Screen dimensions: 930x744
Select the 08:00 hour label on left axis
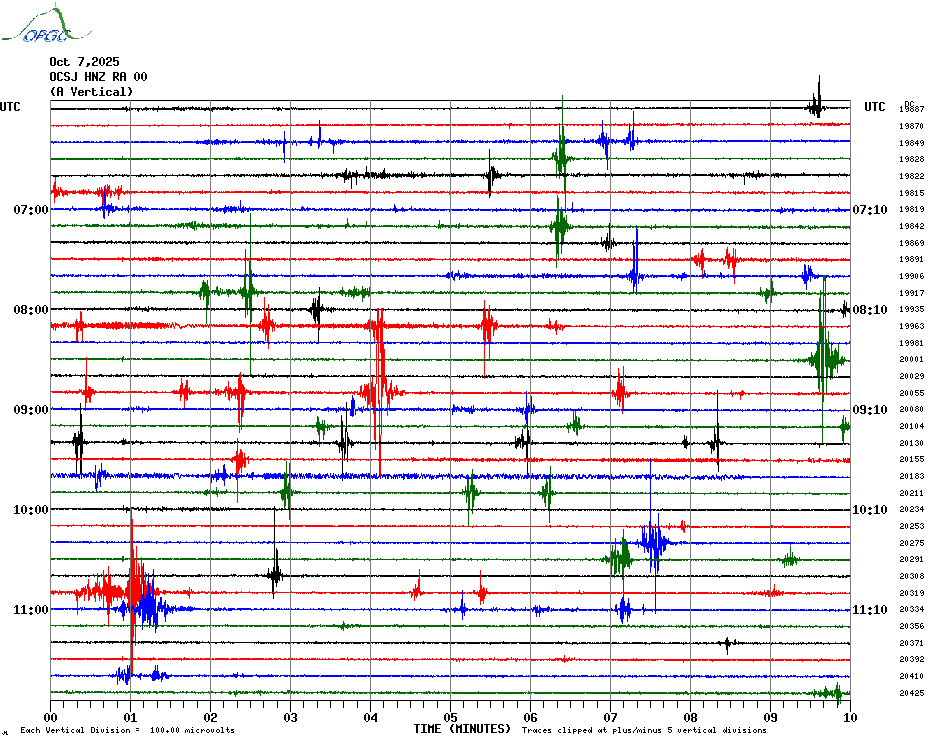(31, 310)
